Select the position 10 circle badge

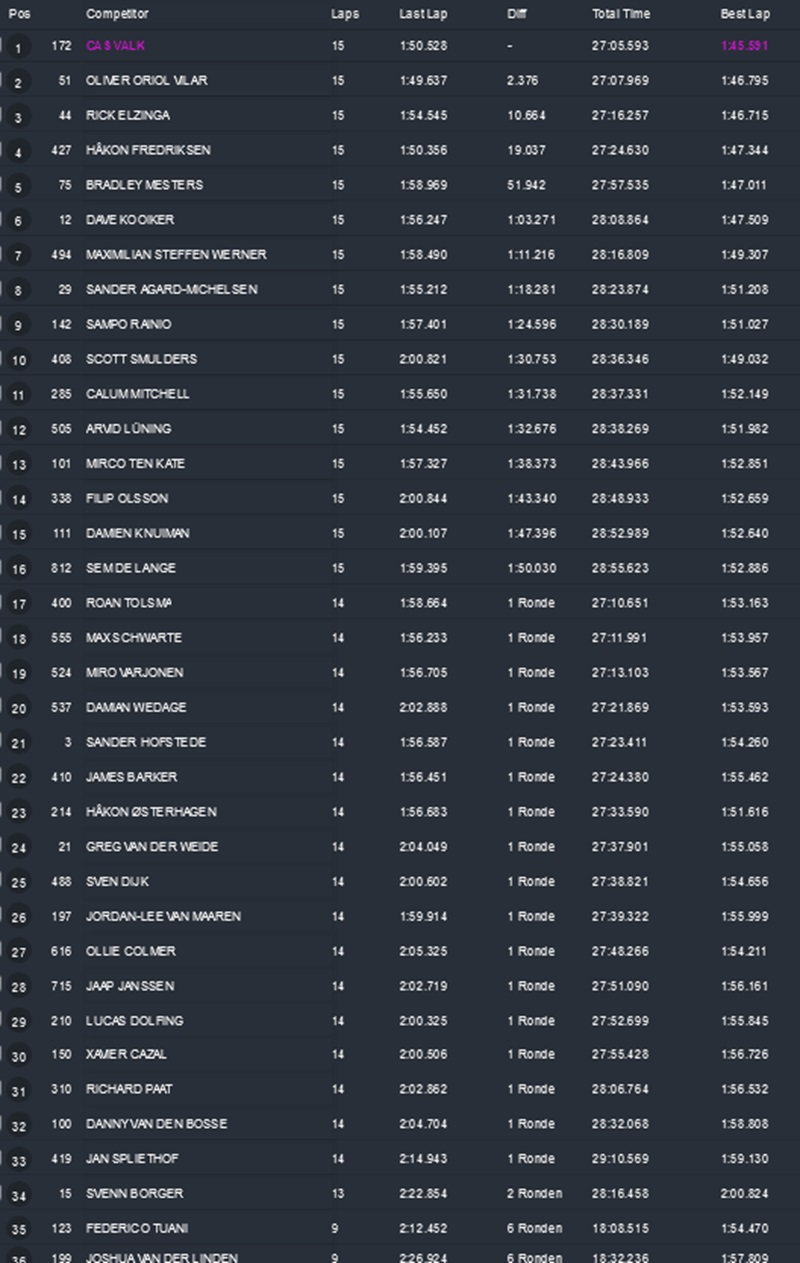pos(18,361)
